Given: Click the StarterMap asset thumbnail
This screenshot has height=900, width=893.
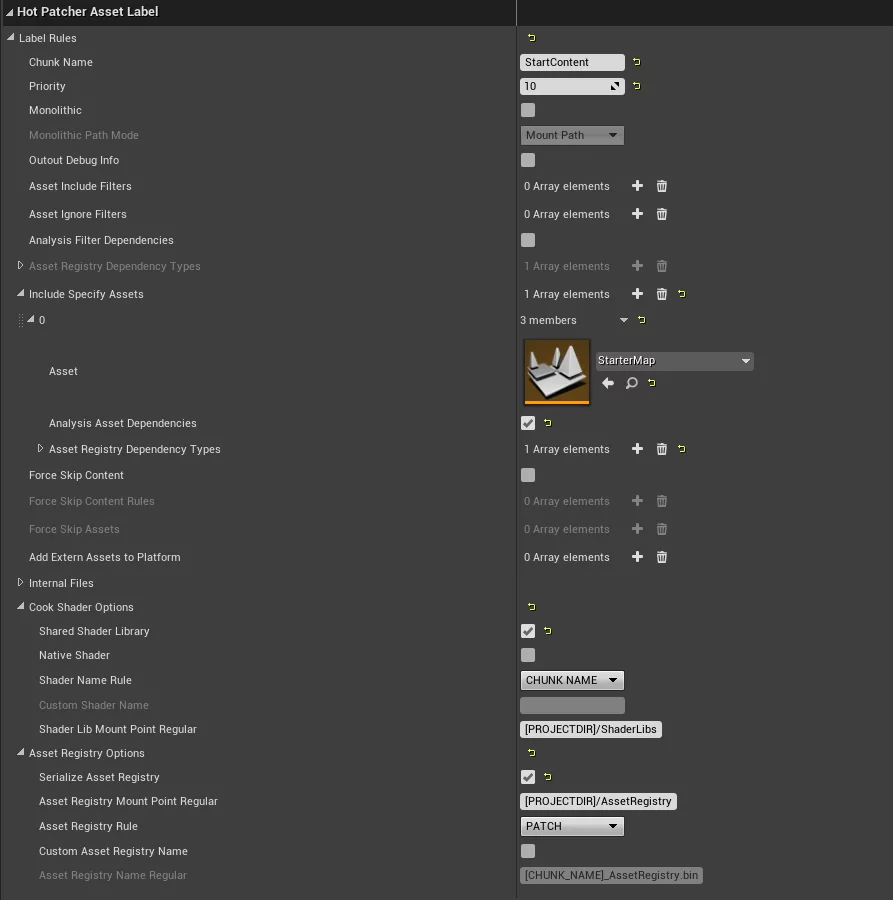Looking at the screenshot, I should [557, 371].
